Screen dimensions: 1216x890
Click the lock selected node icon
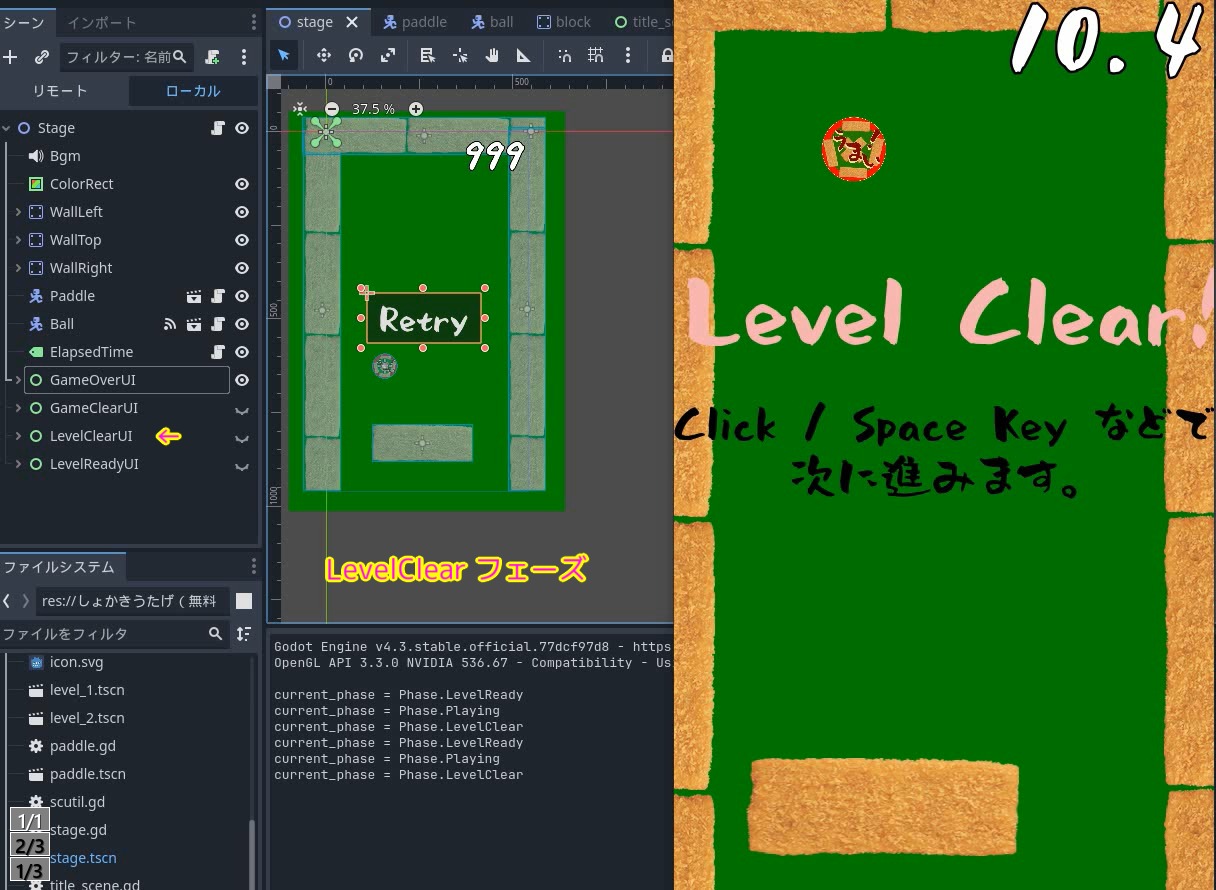click(x=666, y=55)
